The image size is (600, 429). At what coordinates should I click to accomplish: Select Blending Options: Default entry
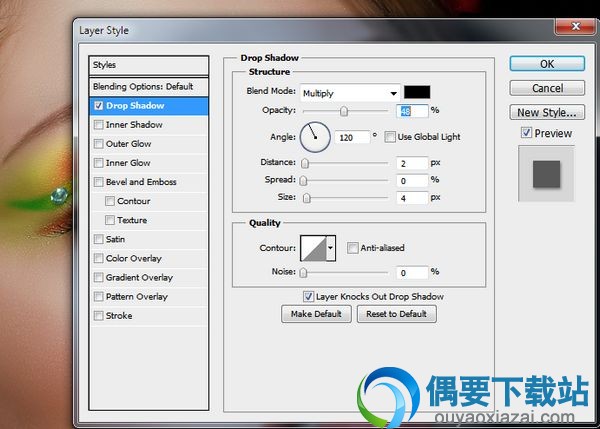click(x=148, y=86)
